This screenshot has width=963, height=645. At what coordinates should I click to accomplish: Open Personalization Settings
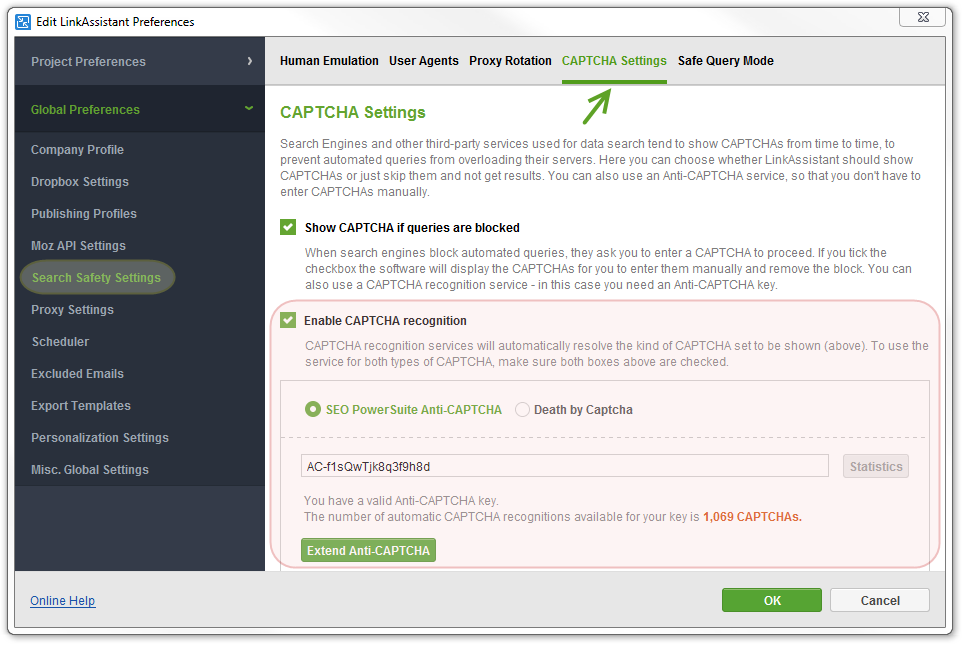tap(100, 437)
